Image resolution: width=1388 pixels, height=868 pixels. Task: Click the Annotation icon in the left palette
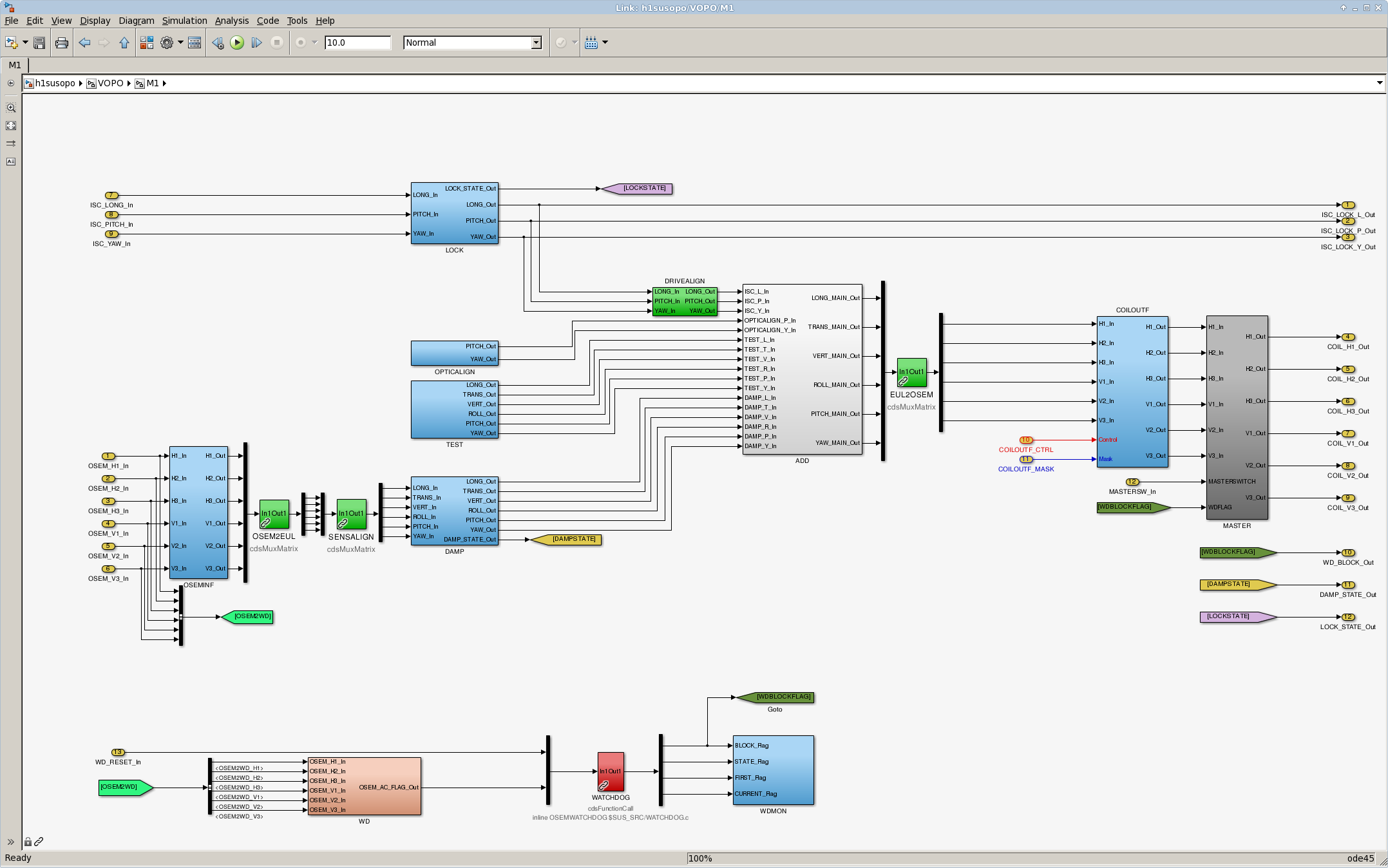coord(11,162)
